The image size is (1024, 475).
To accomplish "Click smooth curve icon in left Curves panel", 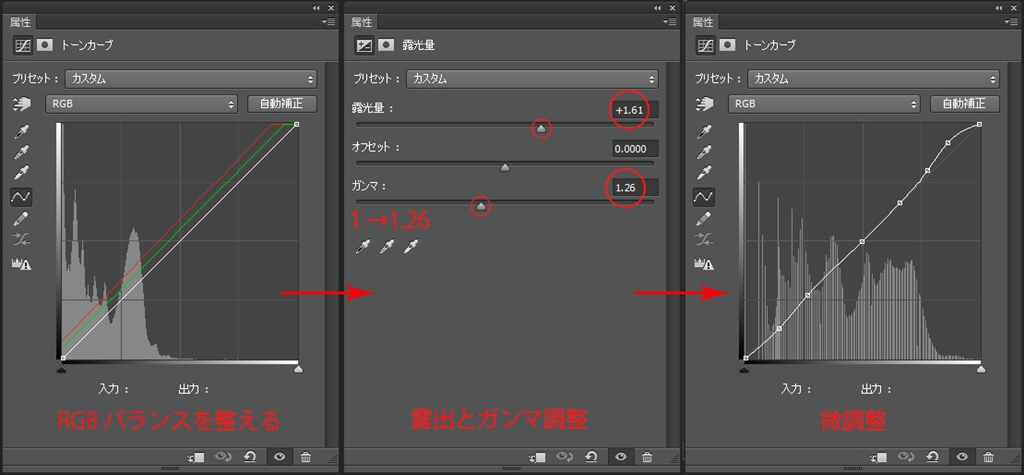I will (x=22, y=240).
